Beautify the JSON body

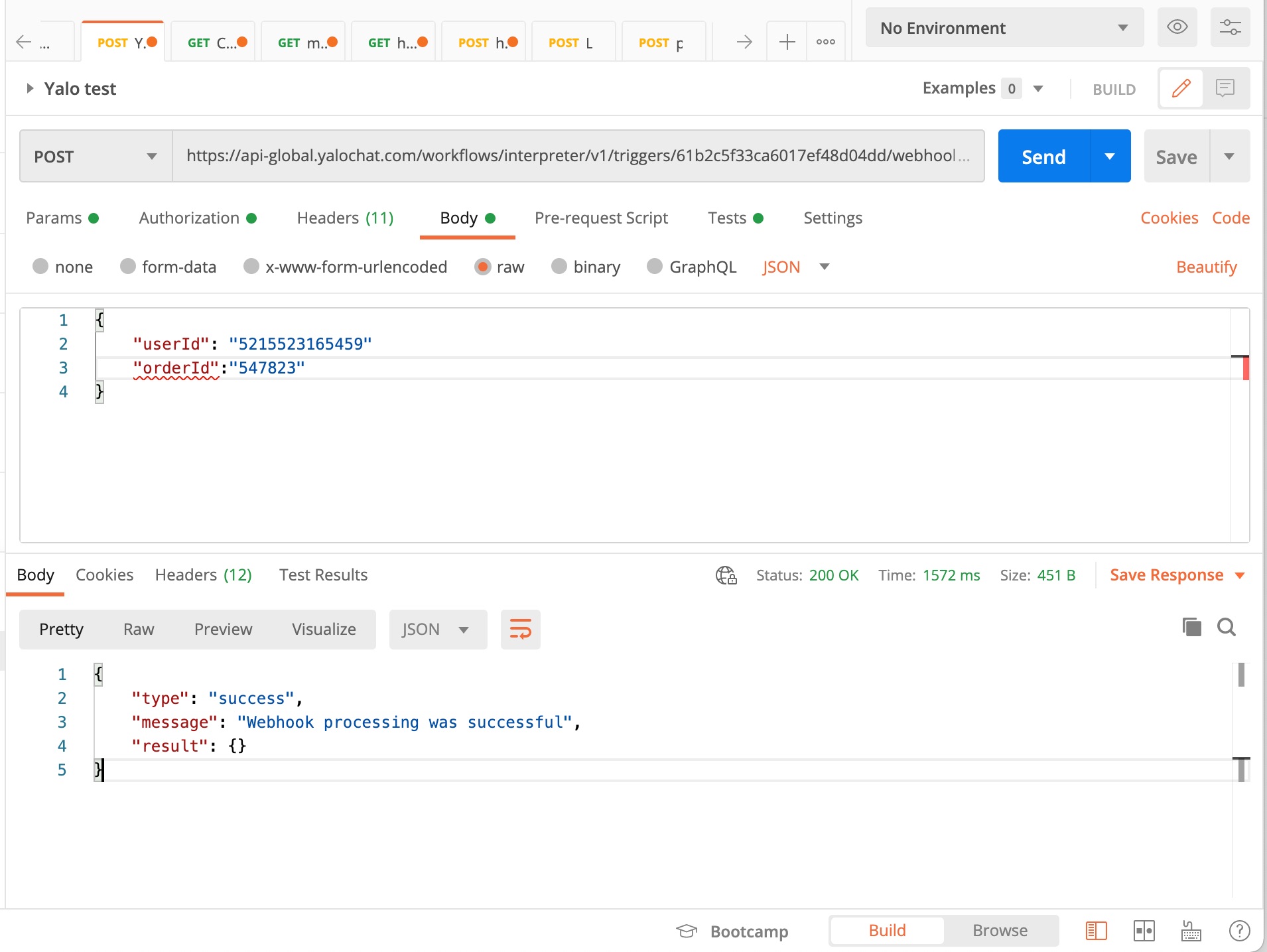[x=1207, y=267]
